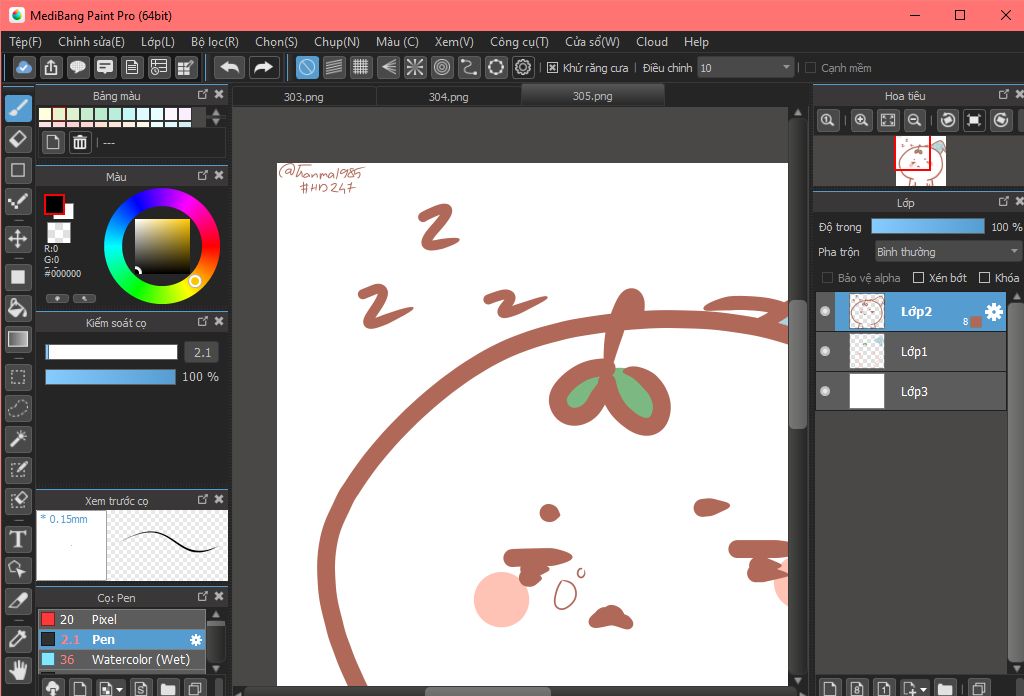Hide the Lớp3 layer
The height and width of the screenshot is (696, 1024).
[x=825, y=391]
